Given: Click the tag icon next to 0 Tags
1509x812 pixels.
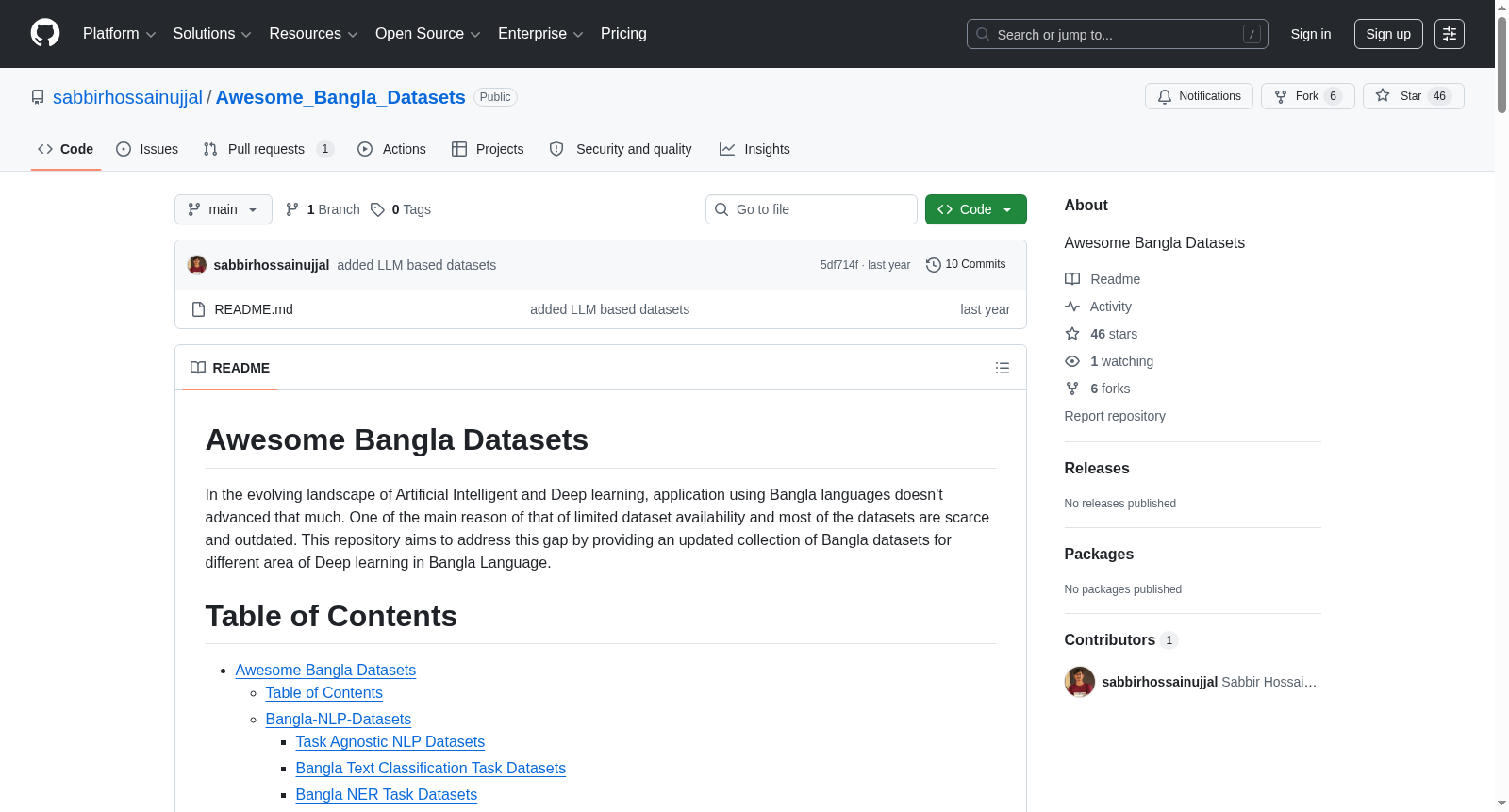Looking at the screenshot, I should 377,209.
